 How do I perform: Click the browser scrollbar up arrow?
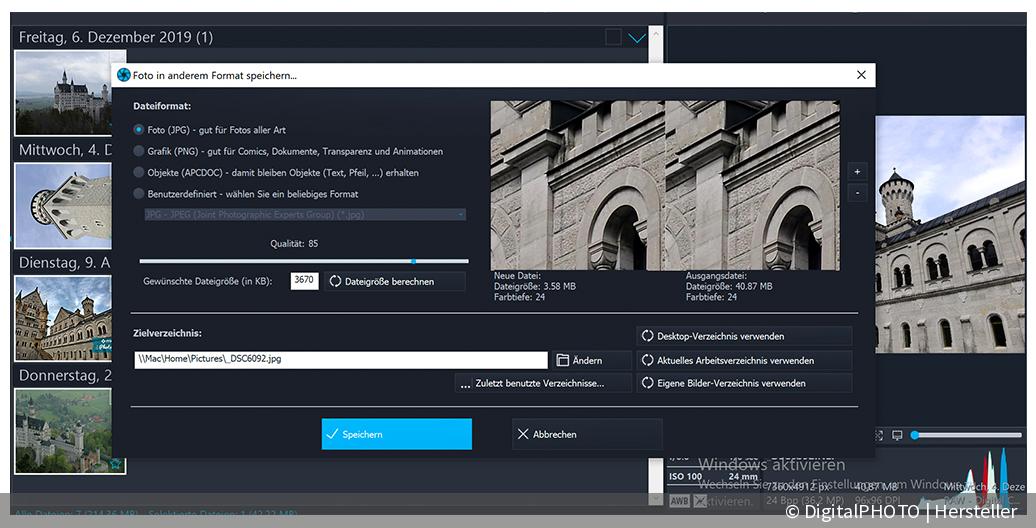(655, 33)
